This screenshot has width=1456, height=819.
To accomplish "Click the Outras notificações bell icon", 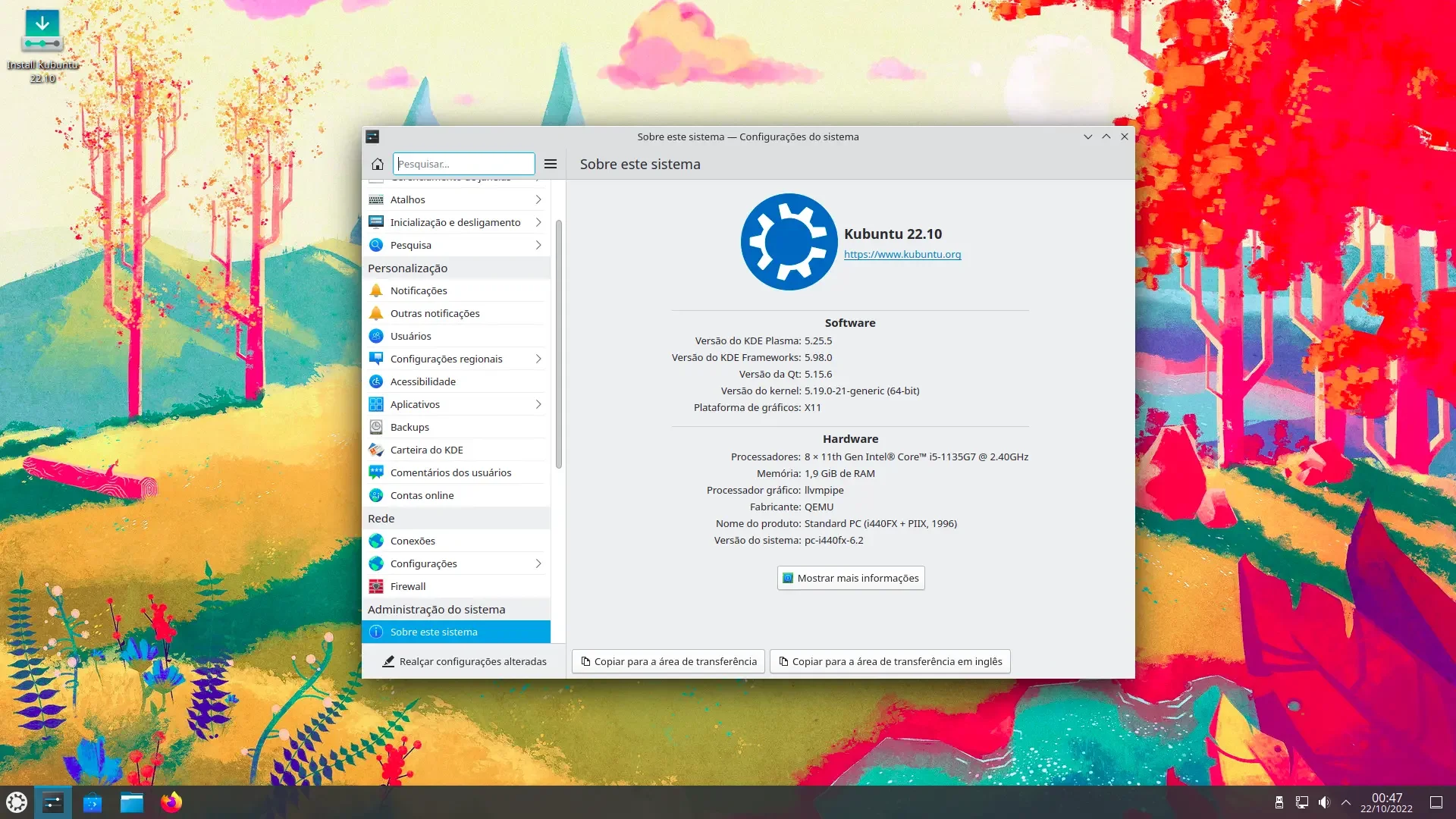I will 376,313.
